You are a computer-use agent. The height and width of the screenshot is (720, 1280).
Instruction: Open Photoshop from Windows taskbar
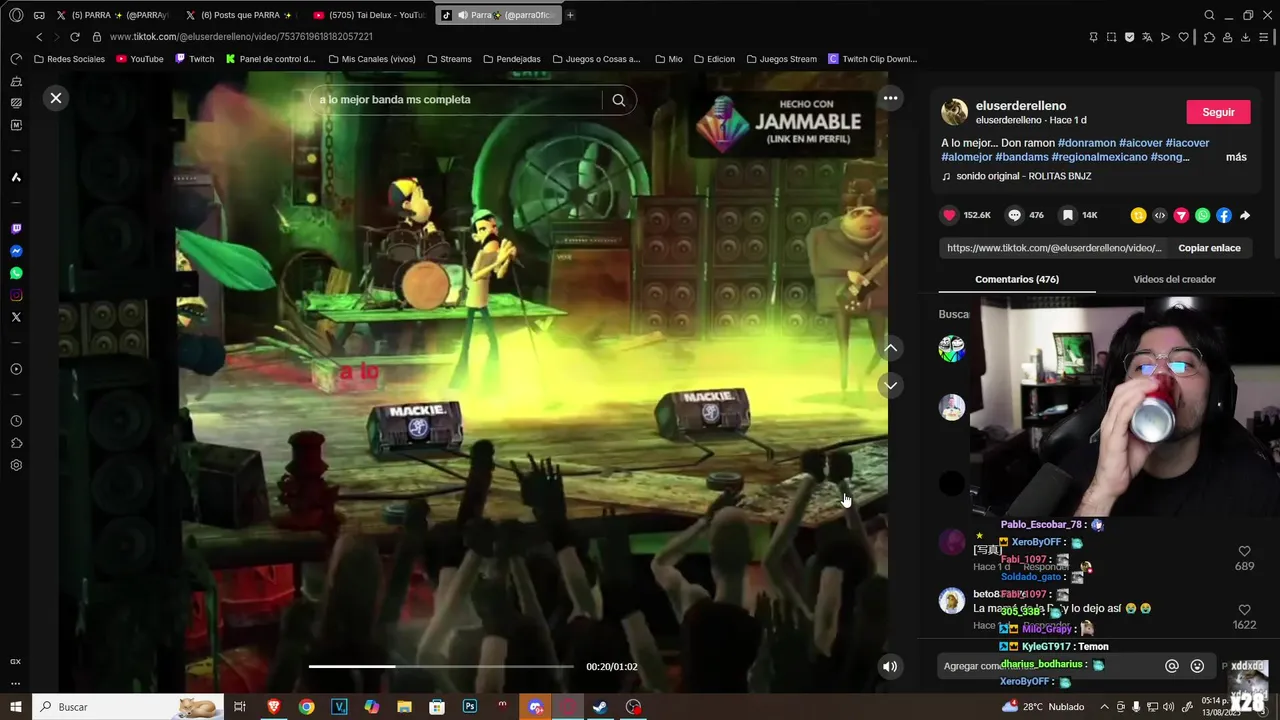469,707
